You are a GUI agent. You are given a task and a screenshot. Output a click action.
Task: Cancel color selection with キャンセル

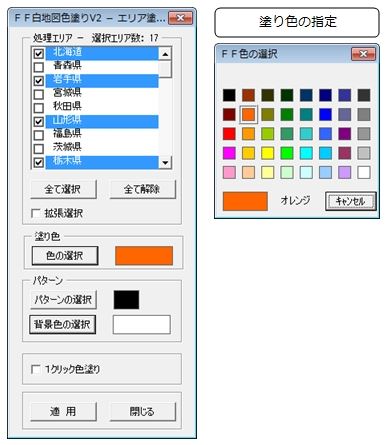(x=351, y=201)
